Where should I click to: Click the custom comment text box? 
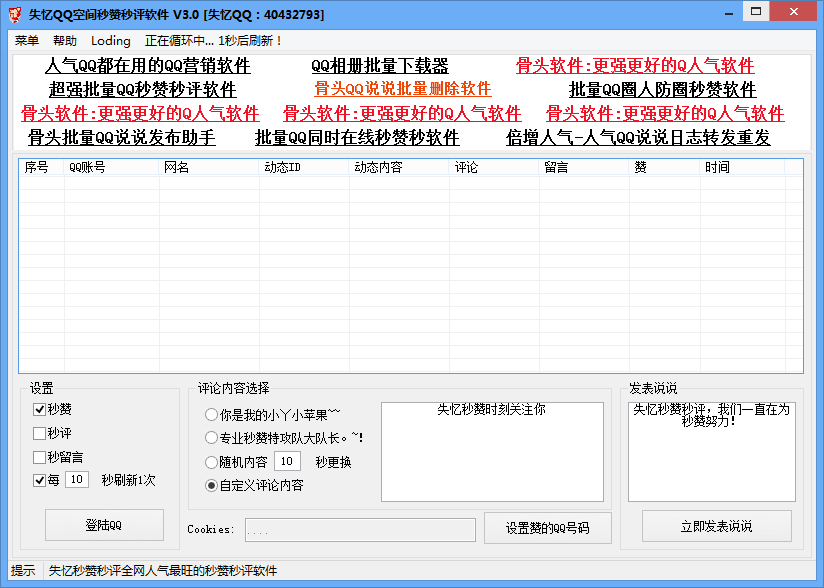coord(492,452)
